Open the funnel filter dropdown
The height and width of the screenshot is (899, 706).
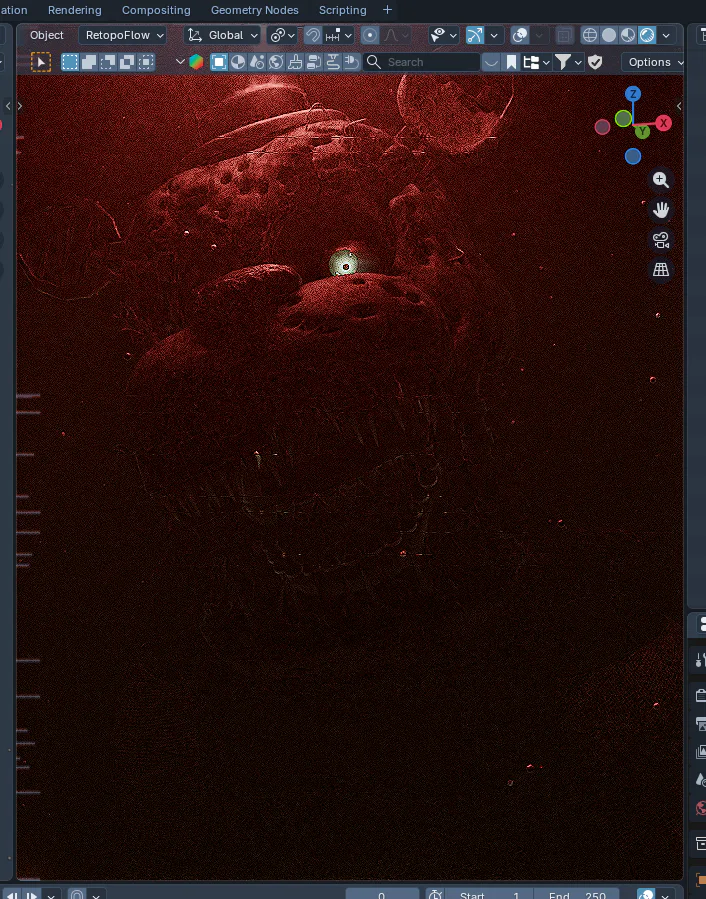click(x=568, y=62)
